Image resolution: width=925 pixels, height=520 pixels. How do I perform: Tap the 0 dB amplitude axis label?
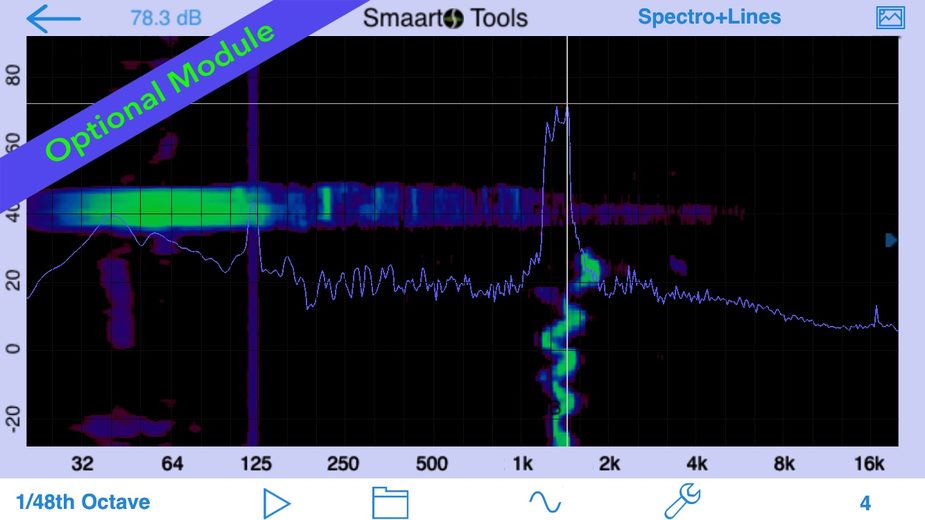(x=12, y=348)
